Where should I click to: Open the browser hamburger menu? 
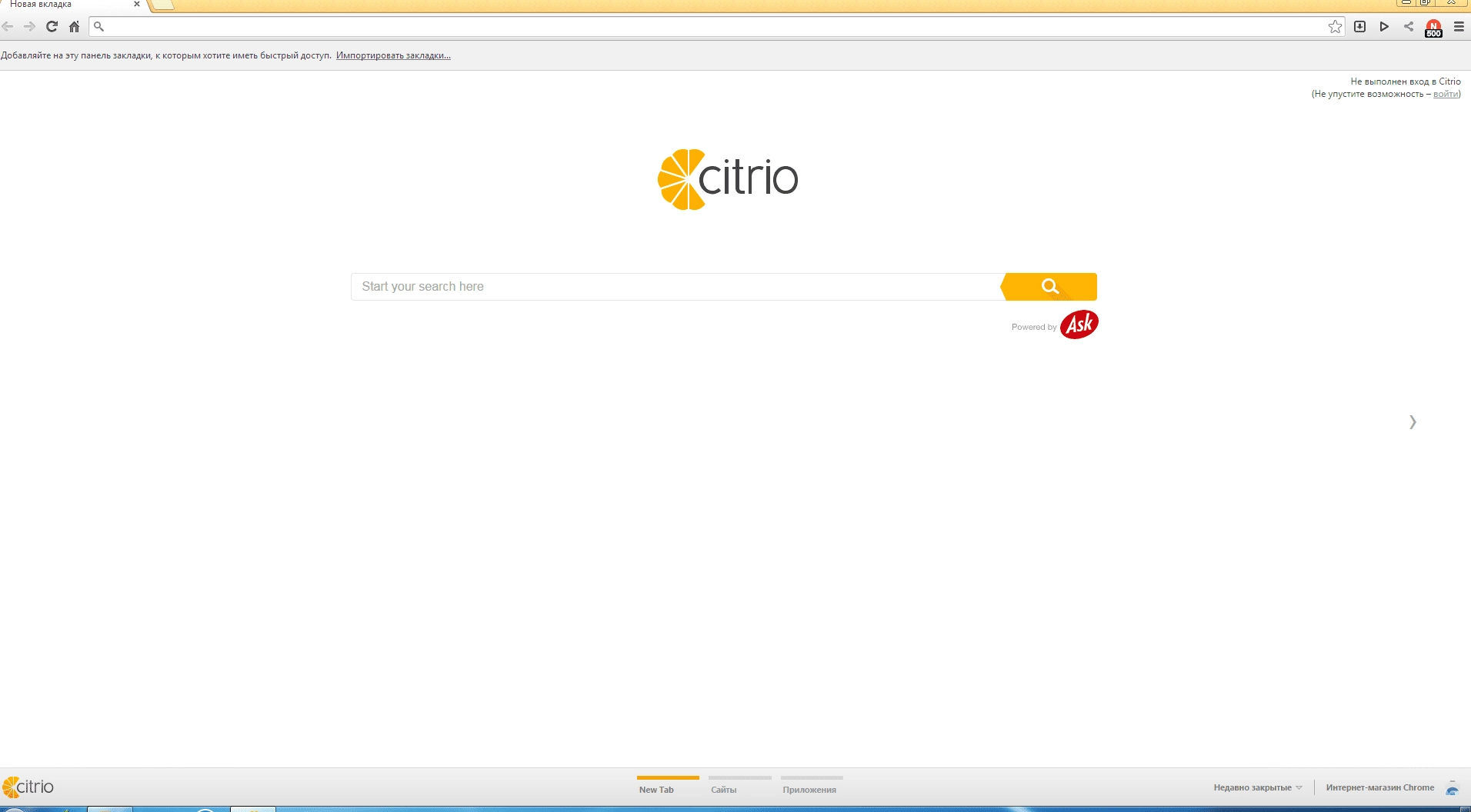(x=1459, y=26)
